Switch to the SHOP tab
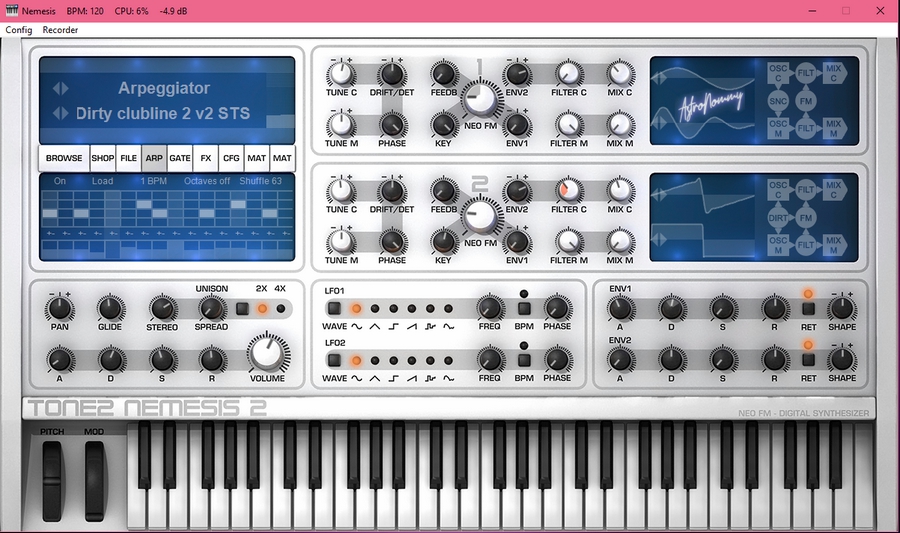Screen dimensions: 900x533 pyautogui.click(x=103, y=158)
